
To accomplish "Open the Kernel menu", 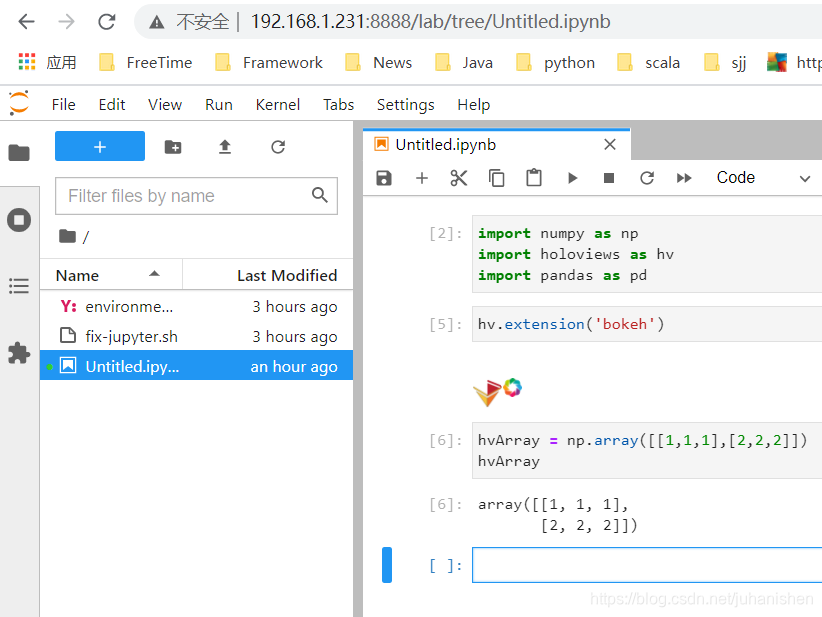I will point(277,104).
